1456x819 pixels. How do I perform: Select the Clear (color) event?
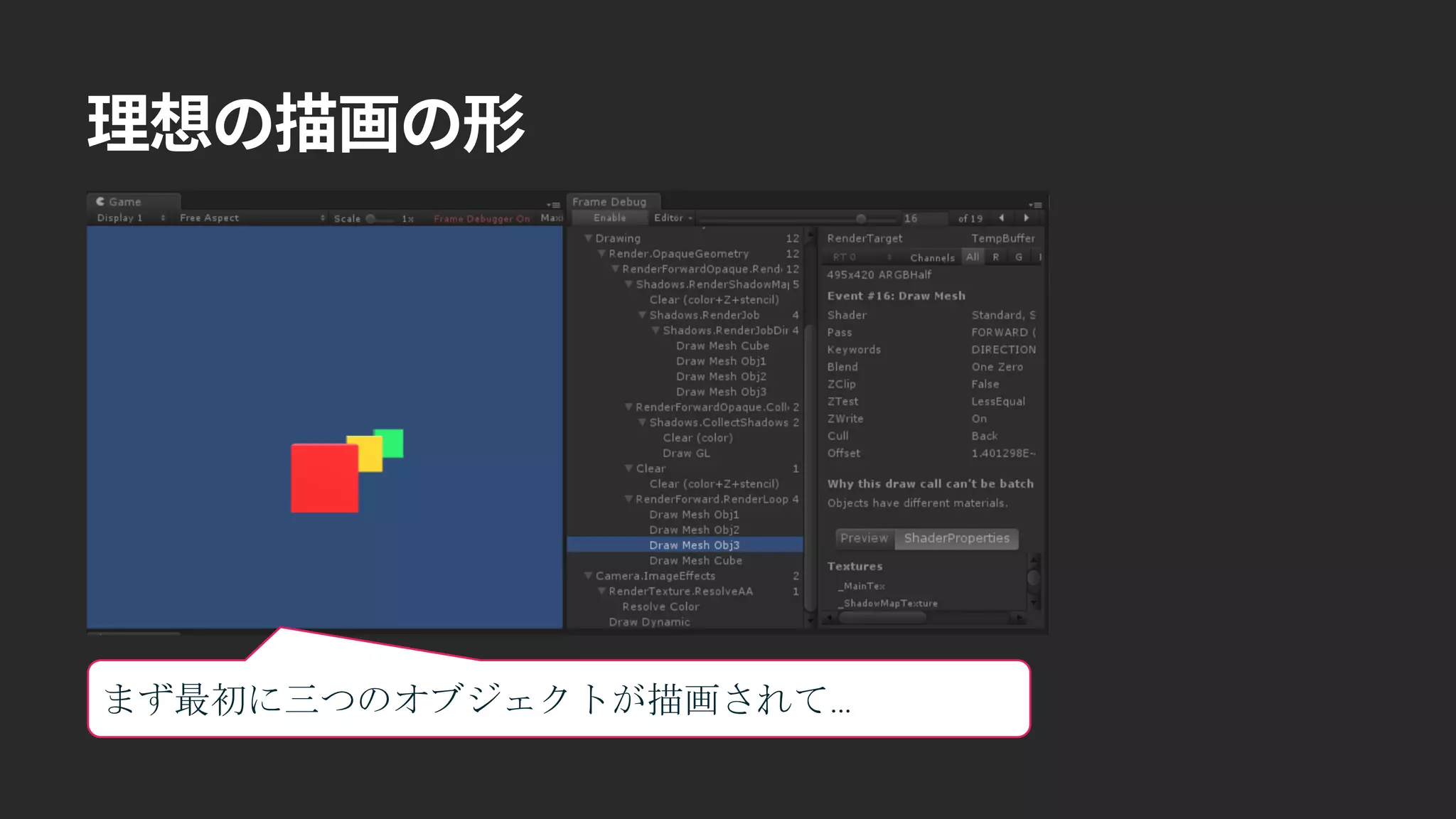(697, 438)
